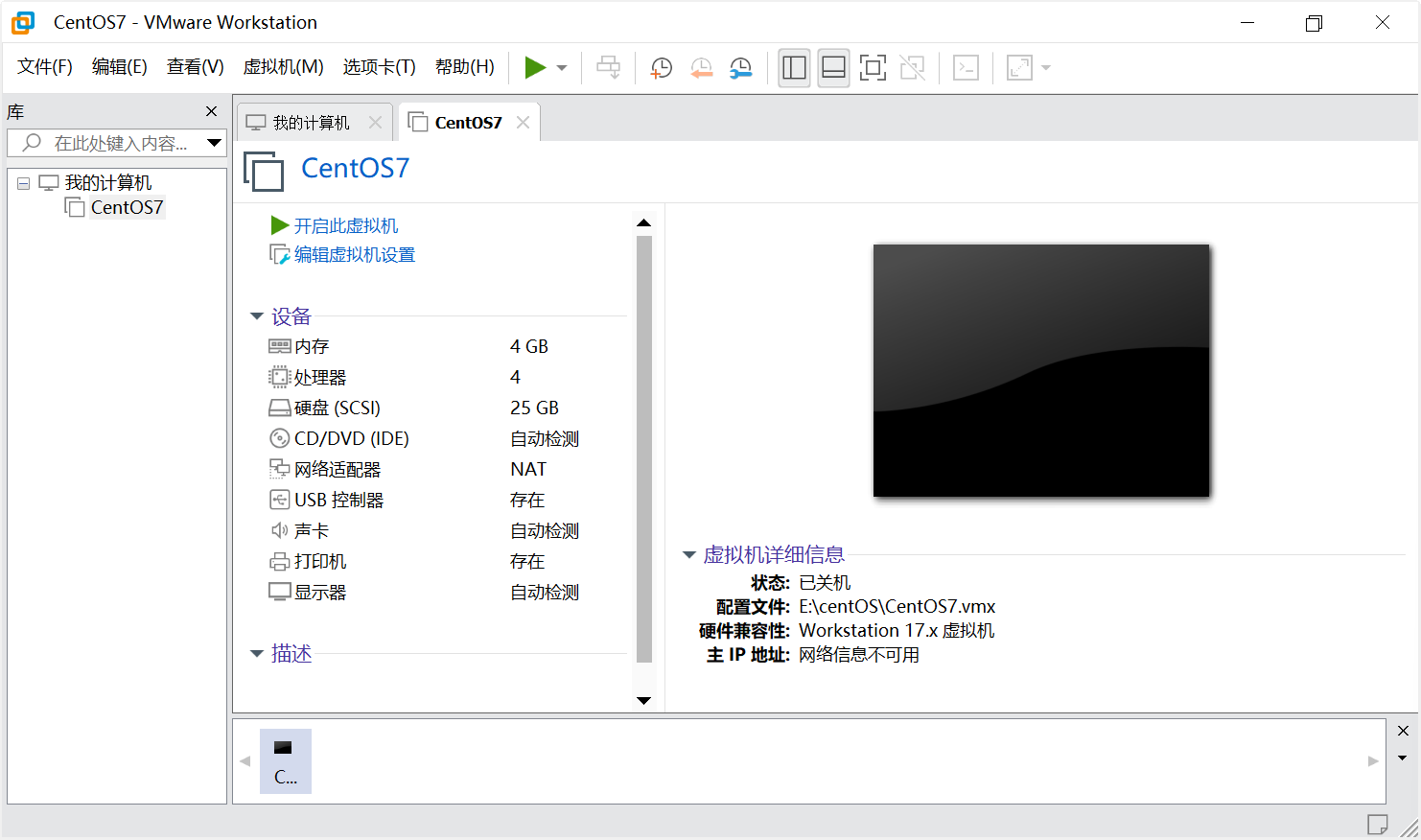This screenshot has width=1421, height=840.
Task: Select the CentOS7 thumbnail in bottom bar
Action: tap(286, 761)
